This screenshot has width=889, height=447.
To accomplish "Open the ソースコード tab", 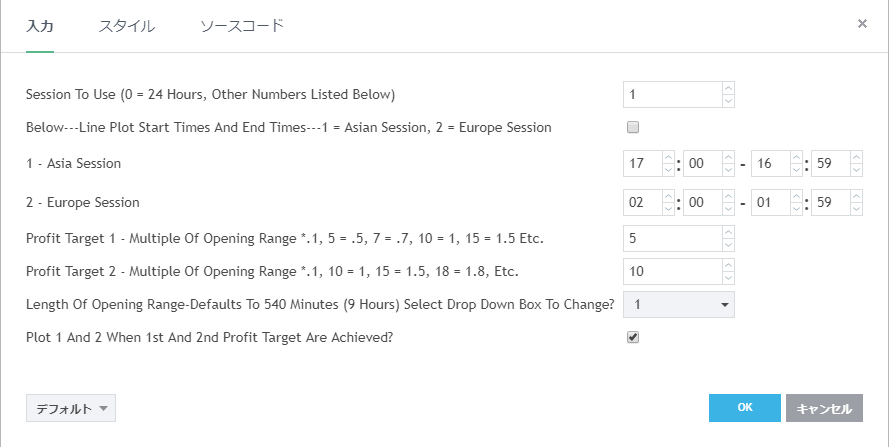I will point(242,26).
